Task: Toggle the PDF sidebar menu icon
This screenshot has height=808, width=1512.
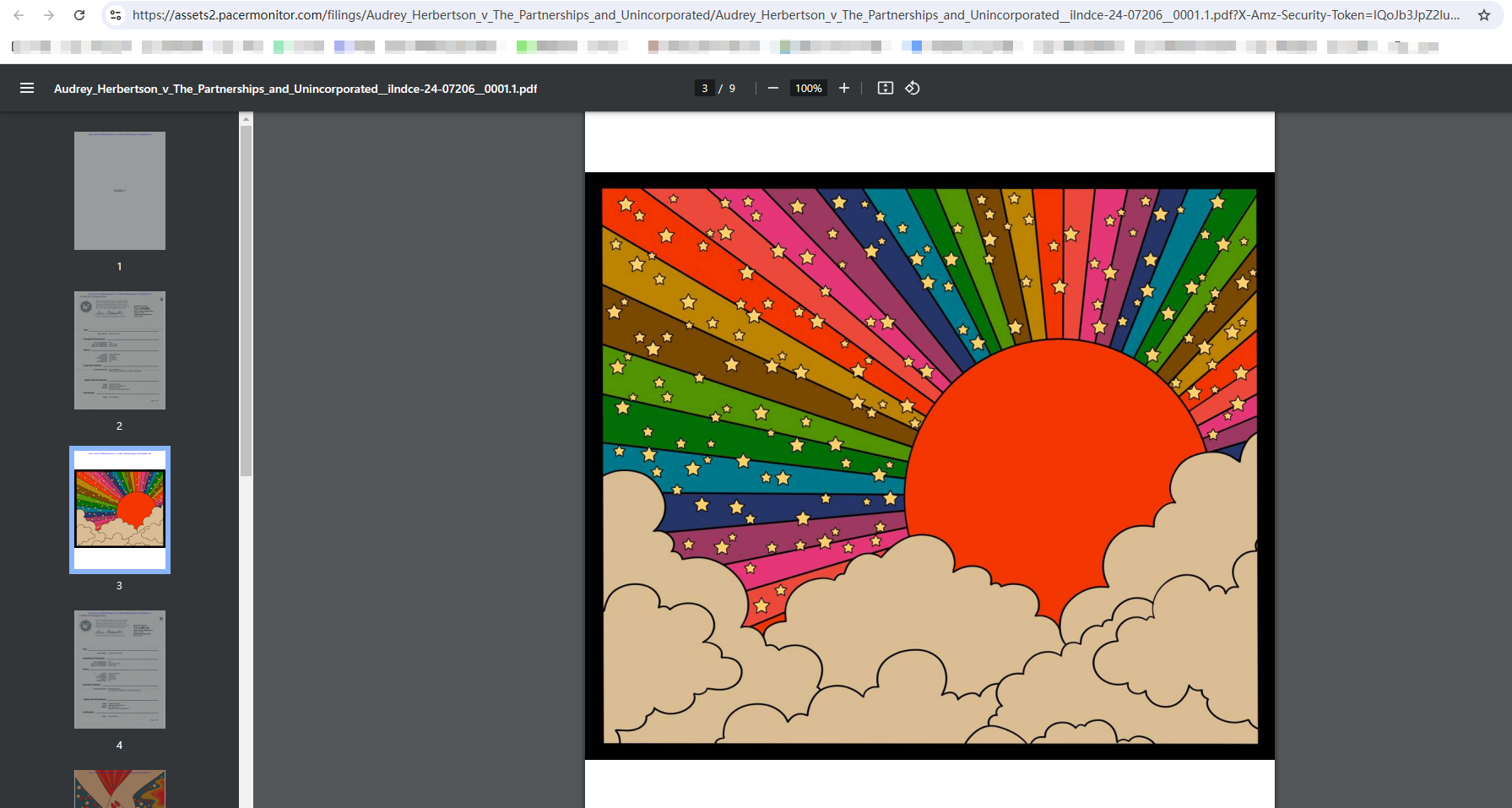Action: pyautogui.click(x=27, y=88)
